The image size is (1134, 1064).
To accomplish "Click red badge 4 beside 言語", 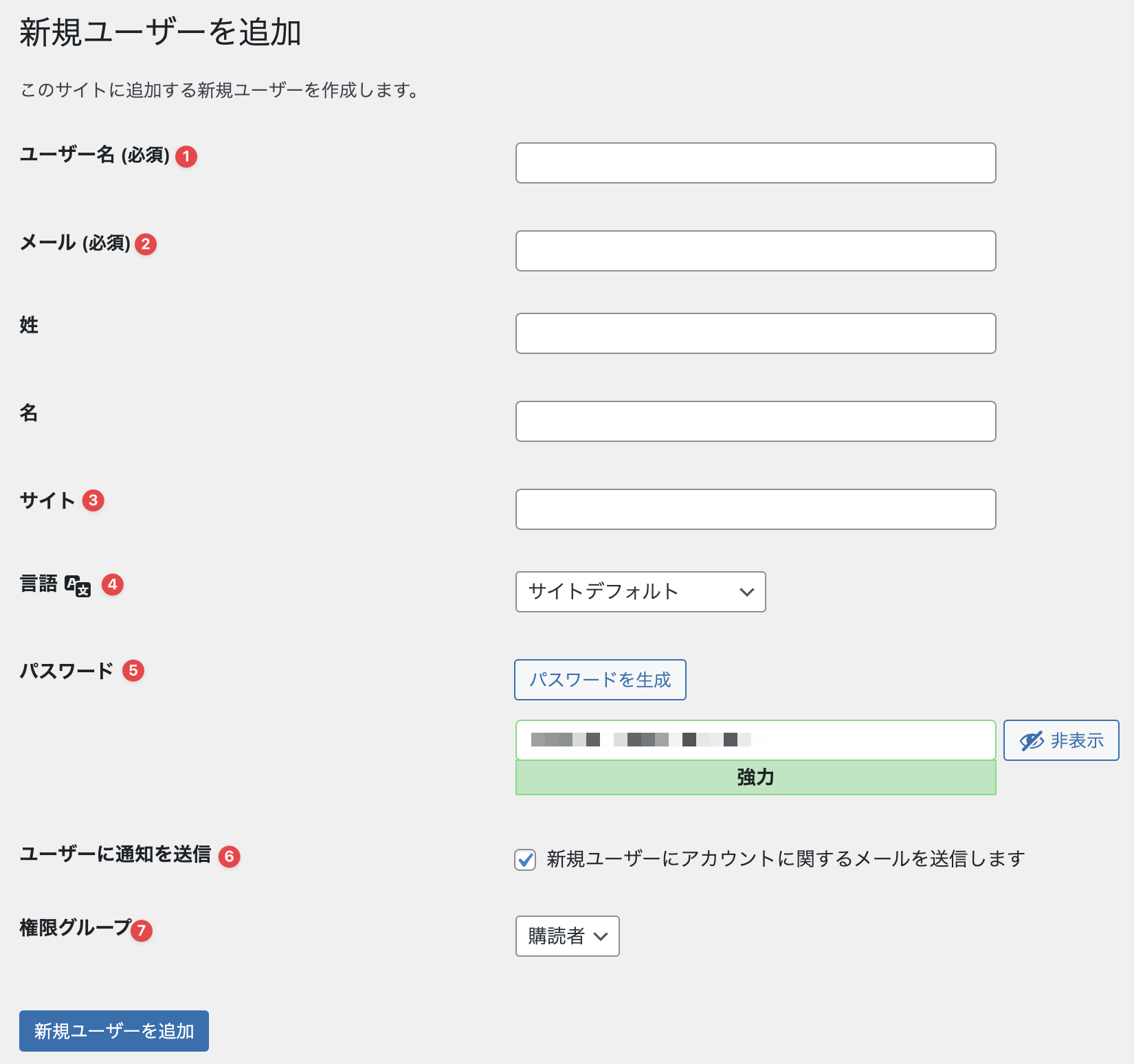I will (113, 585).
